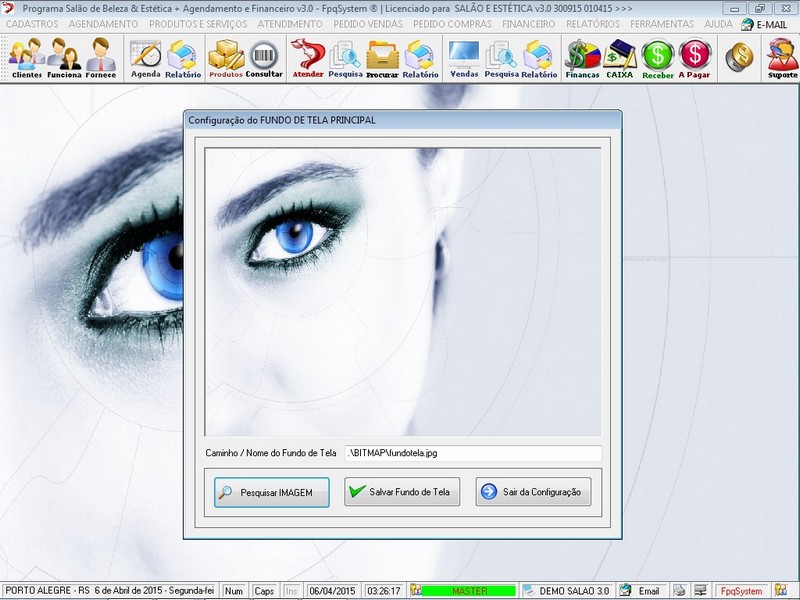Click the Atender service icon

tap(307, 58)
